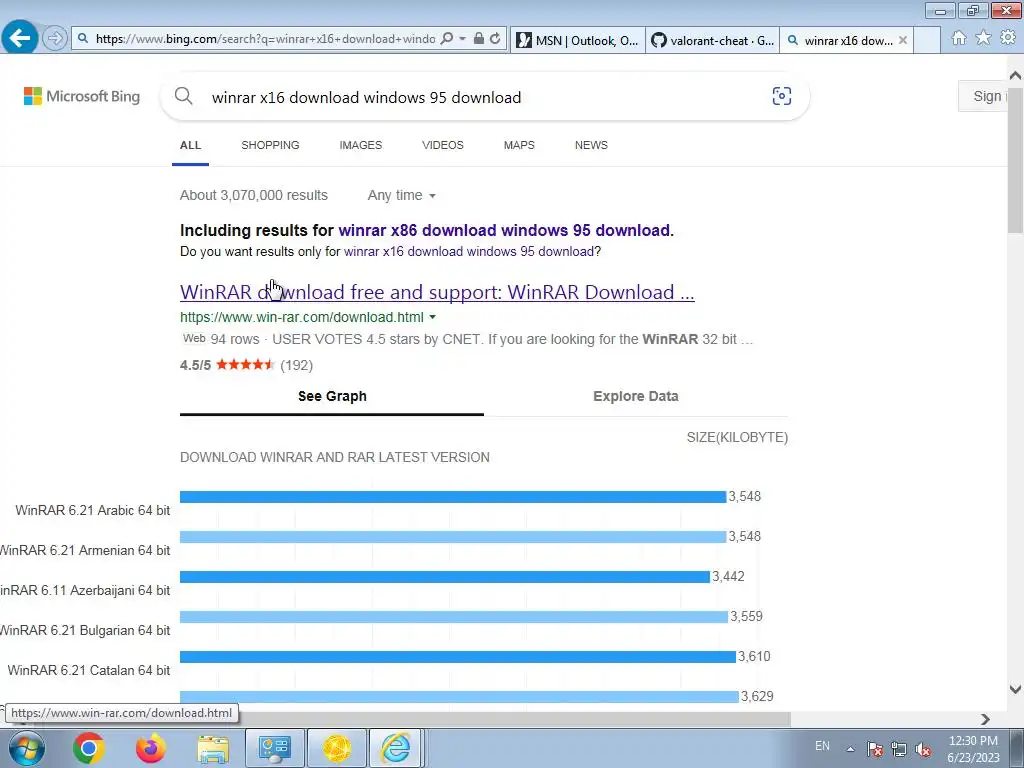This screenshot has height=768, width=1024.
Task: Click the vertical scrollbar down arrow
Action: click(x=1016, y=689)
